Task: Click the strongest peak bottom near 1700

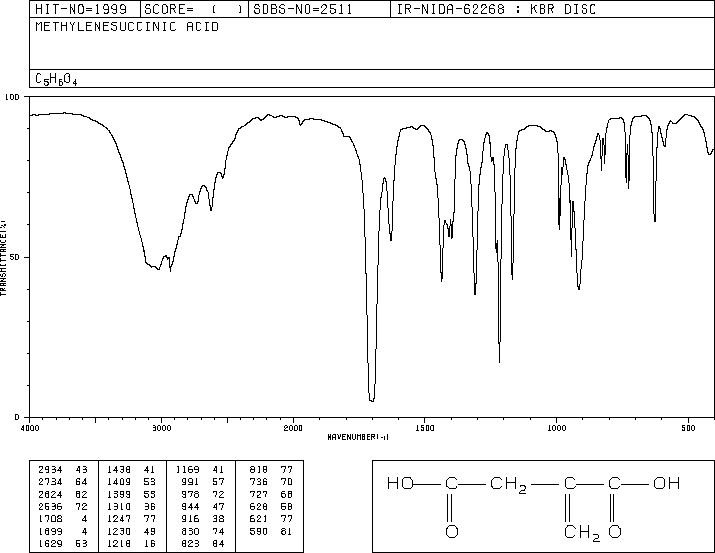Action: coord(372,400)
